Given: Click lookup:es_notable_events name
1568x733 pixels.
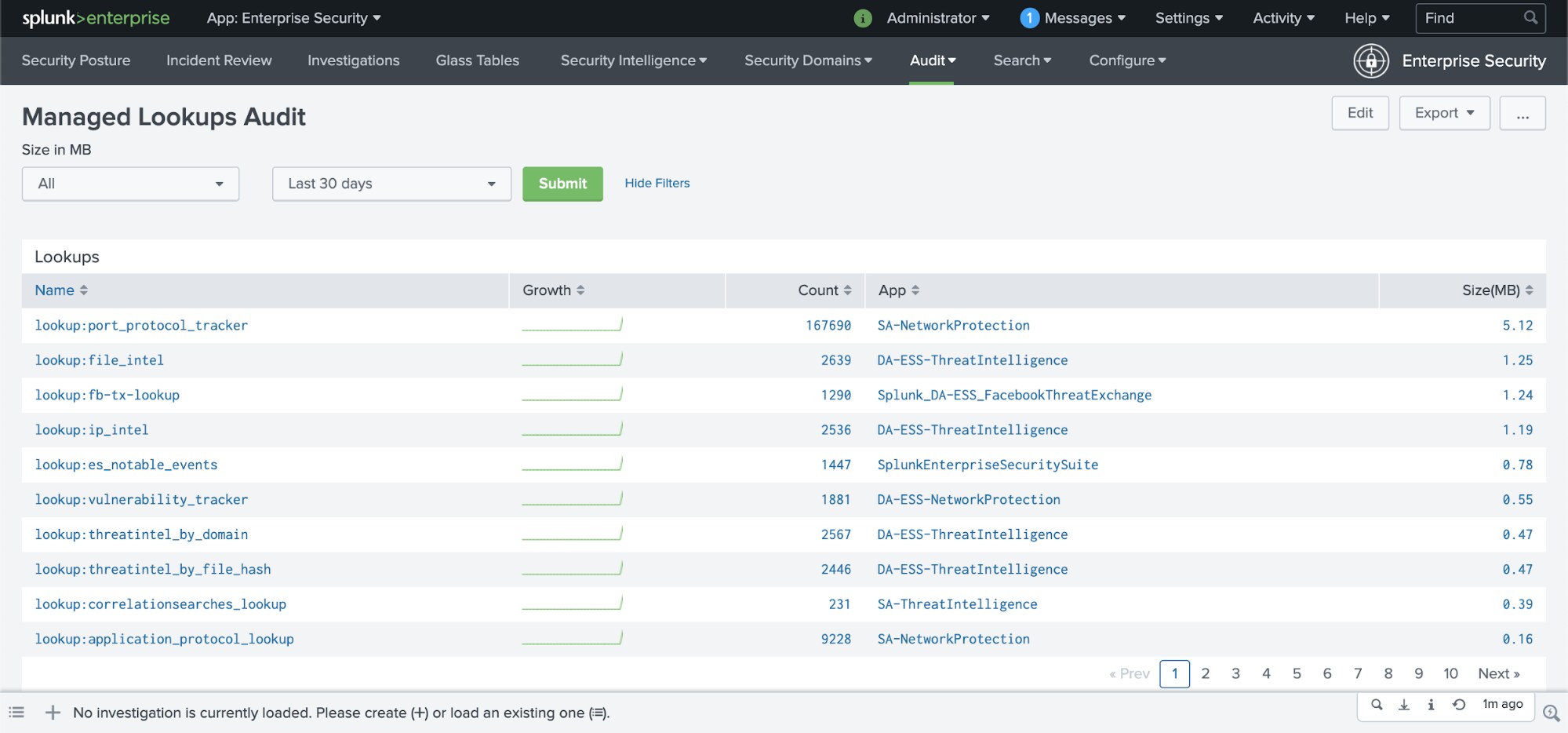Looking at the screenshot, I should pyautogui.click(x=126, y=465).
